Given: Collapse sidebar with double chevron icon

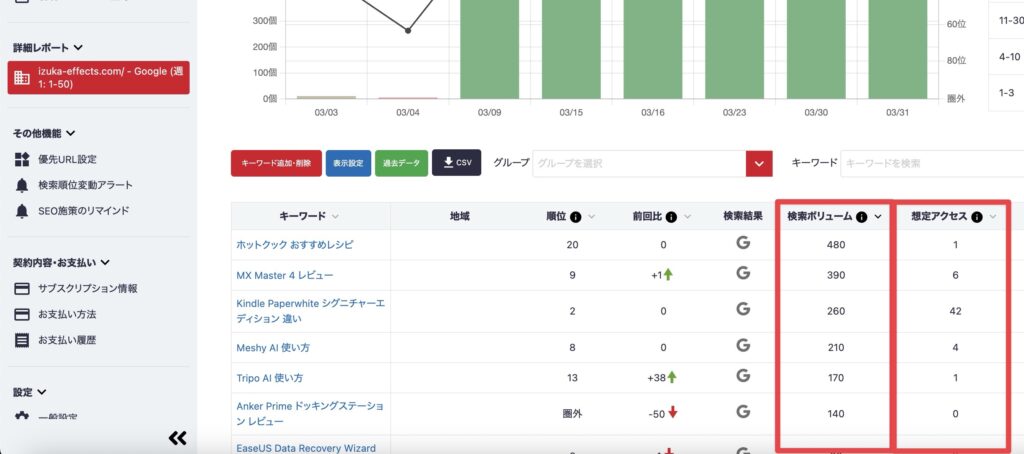Looking at the screenshot, I should (177, 437).
